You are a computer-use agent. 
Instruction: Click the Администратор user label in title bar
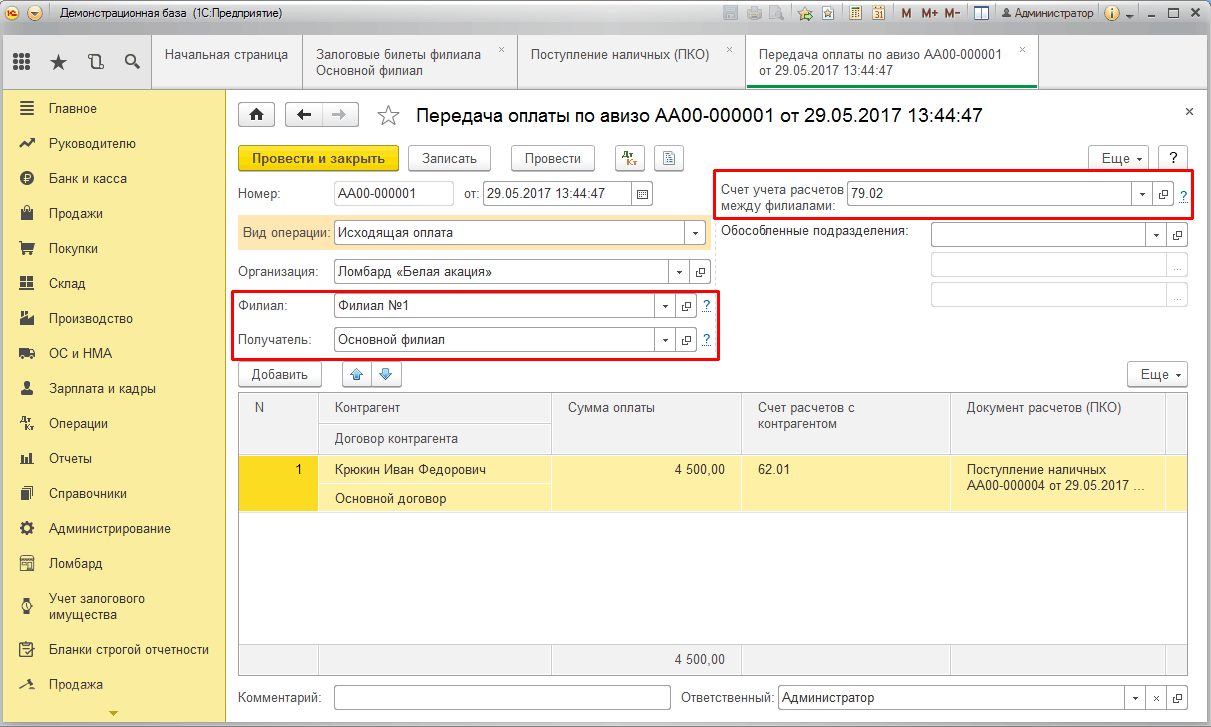coord(1047,13)
